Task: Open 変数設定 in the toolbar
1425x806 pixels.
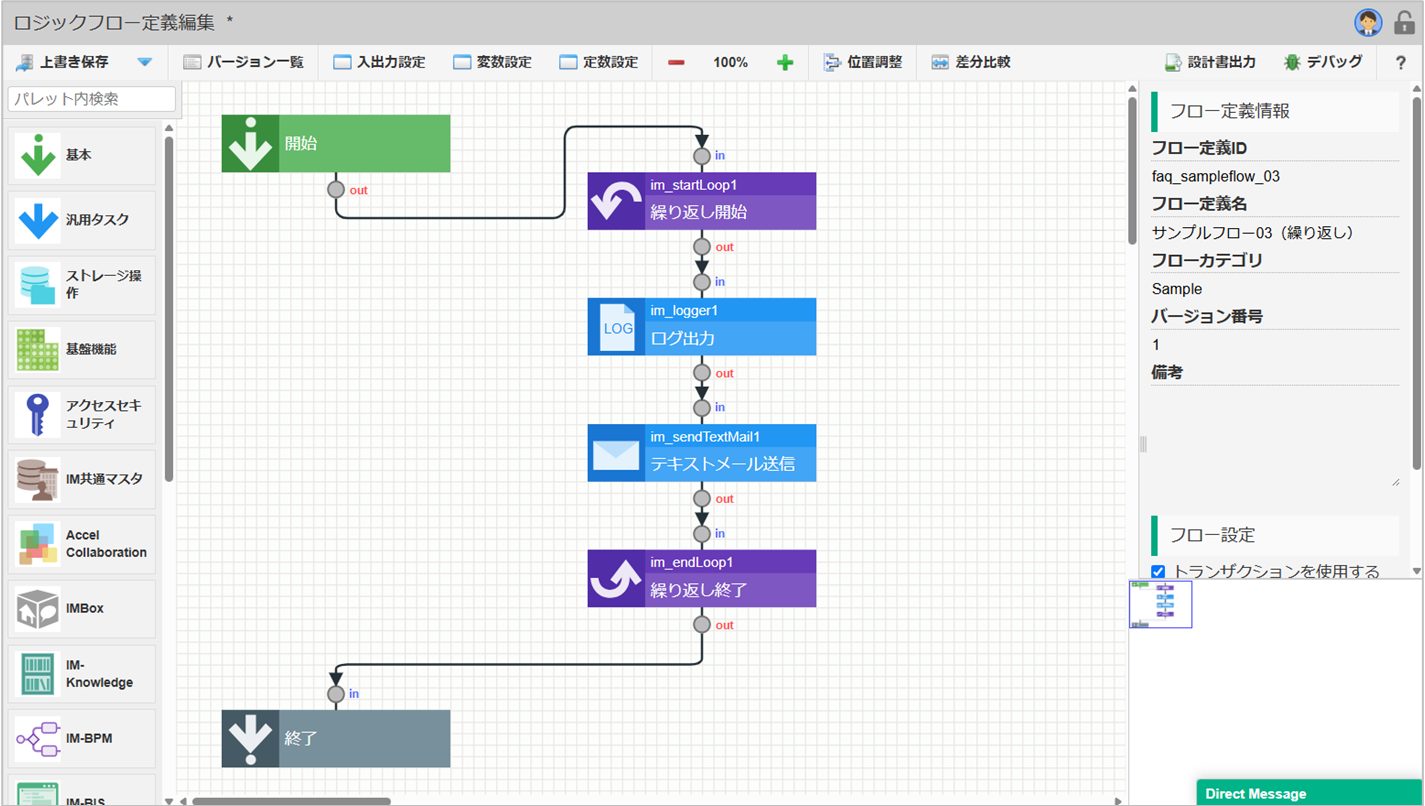Action: pyautogui.click(x=492, y=62)
